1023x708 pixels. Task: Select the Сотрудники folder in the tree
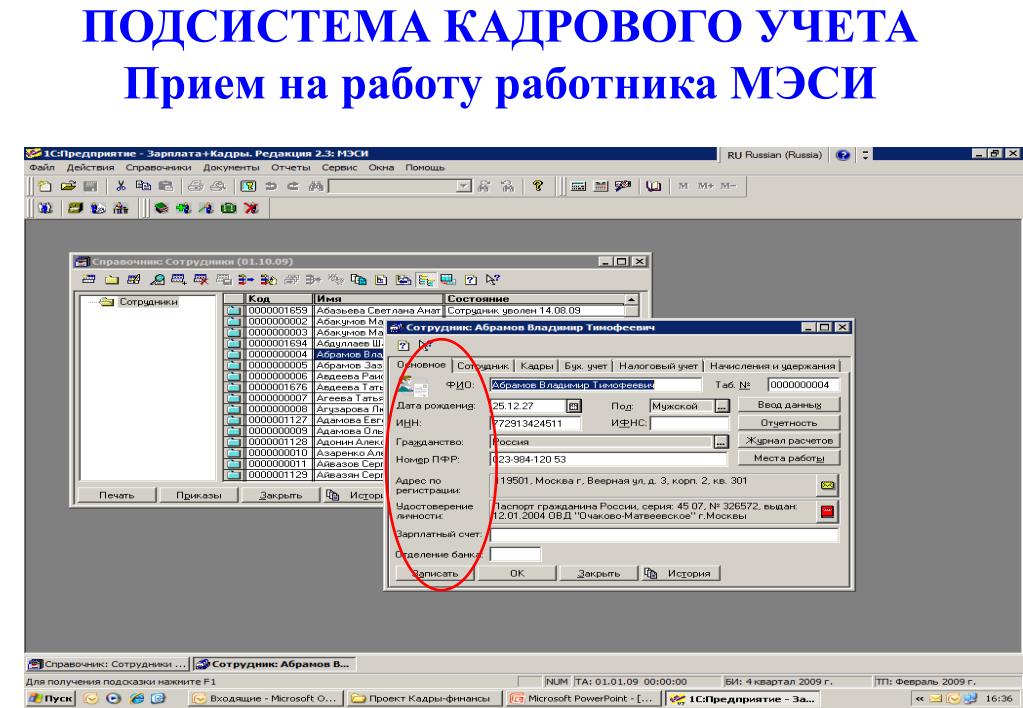point(148,302)
